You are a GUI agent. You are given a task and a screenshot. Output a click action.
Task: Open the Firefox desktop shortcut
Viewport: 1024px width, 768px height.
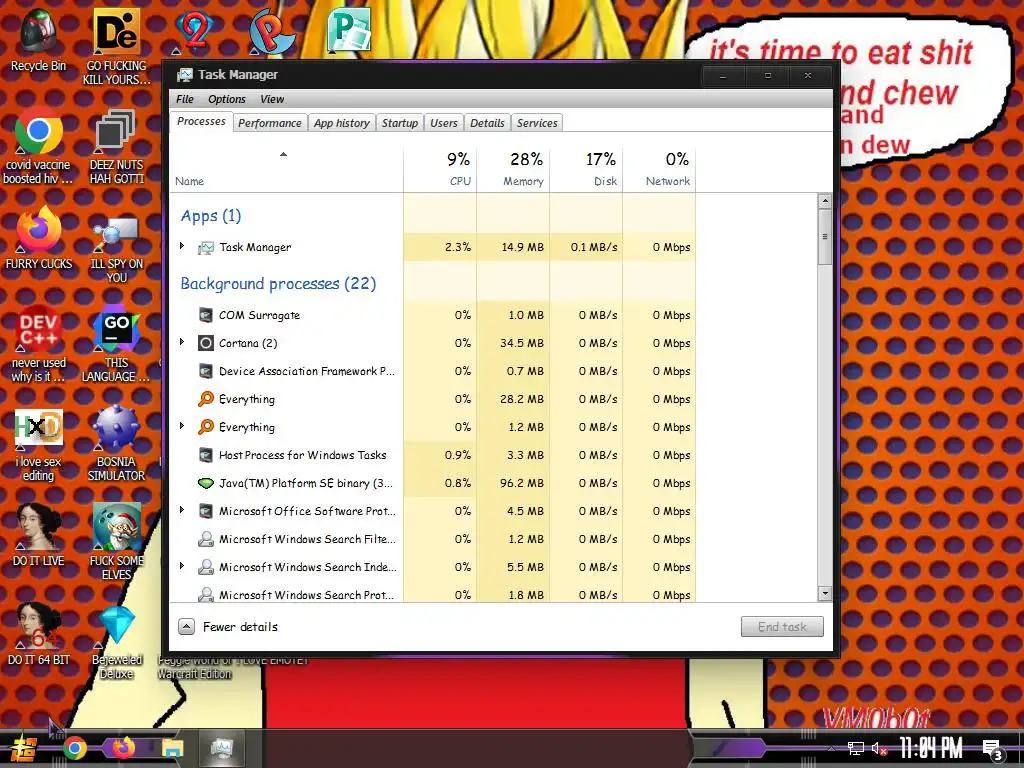[39, 238]
